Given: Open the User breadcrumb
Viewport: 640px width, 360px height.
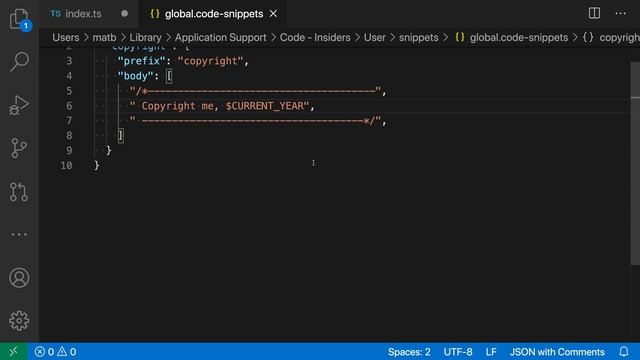Looking at the screenshot, I should tap(375, 38).
